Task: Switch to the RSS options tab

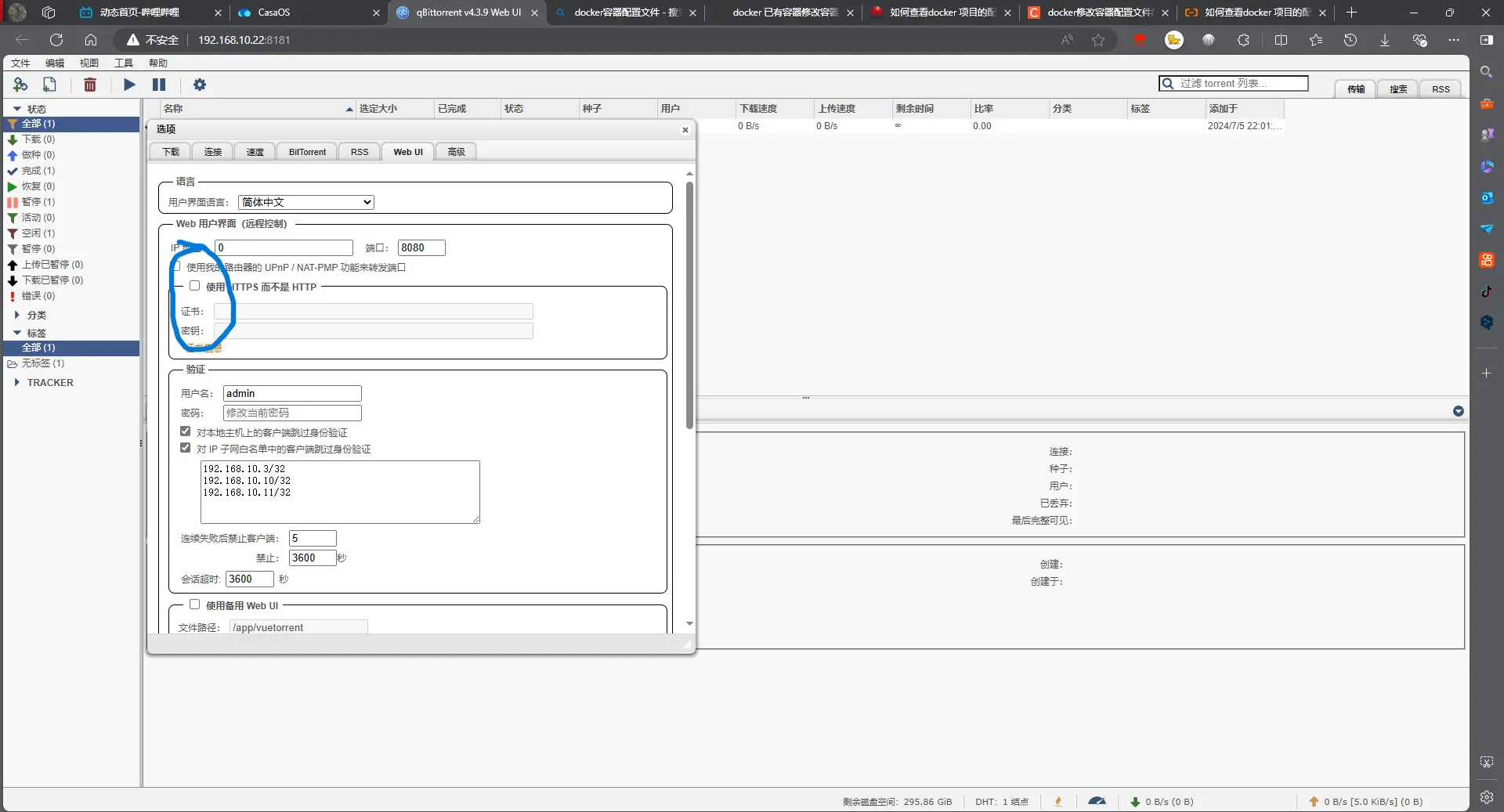Action: [x=360, y=152]
